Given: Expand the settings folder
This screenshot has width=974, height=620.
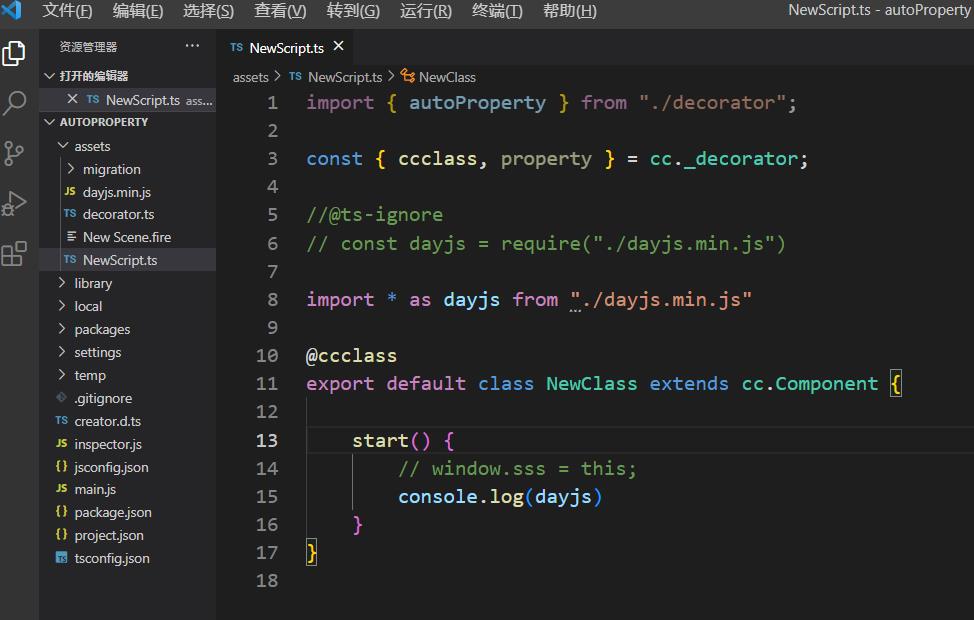Looking at the screenshot, I should (x=61, y=352).
